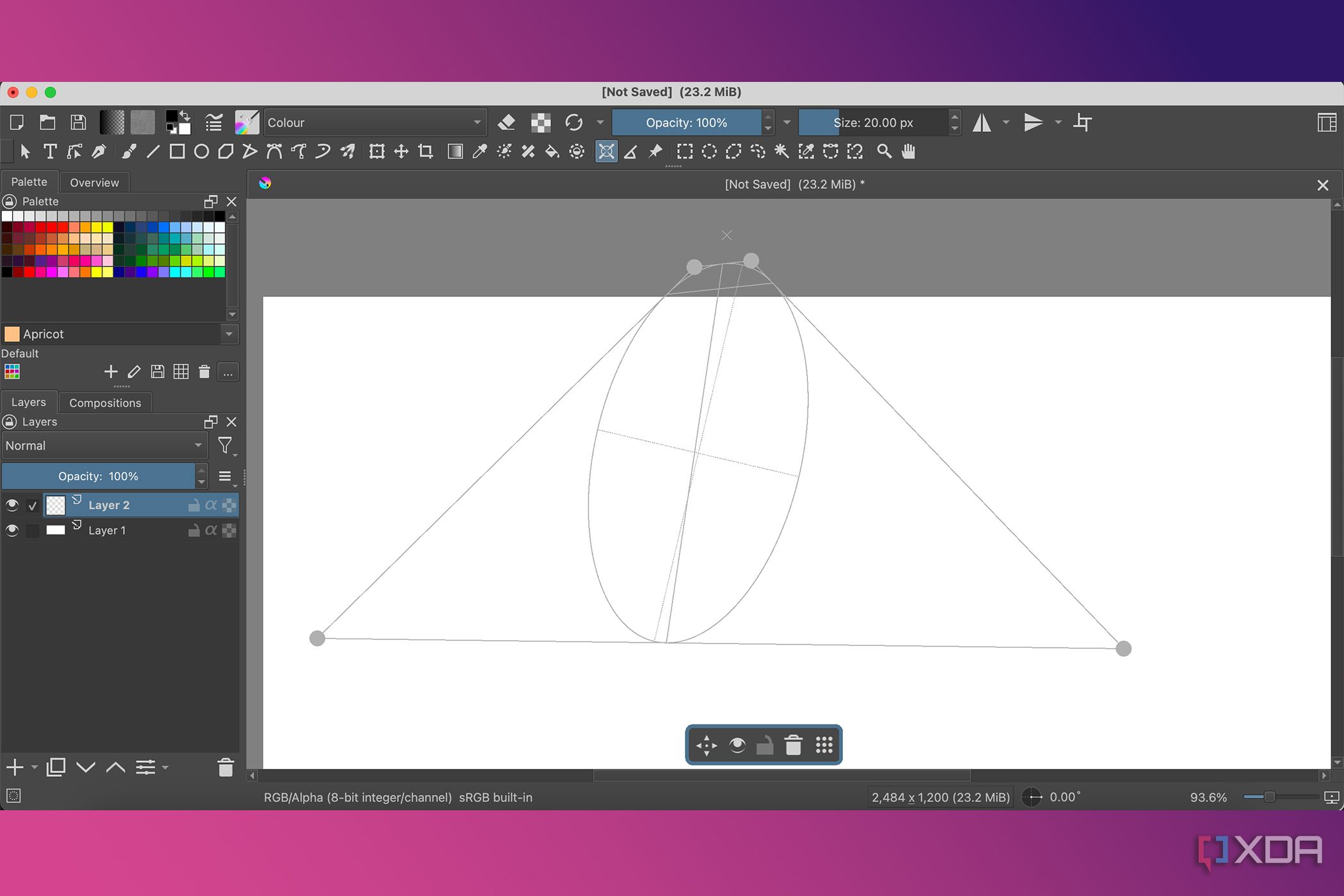Viewport: 1344px width, 896px height.
Task: Switch to the Compositions tab
Action: tap(105, 403)
